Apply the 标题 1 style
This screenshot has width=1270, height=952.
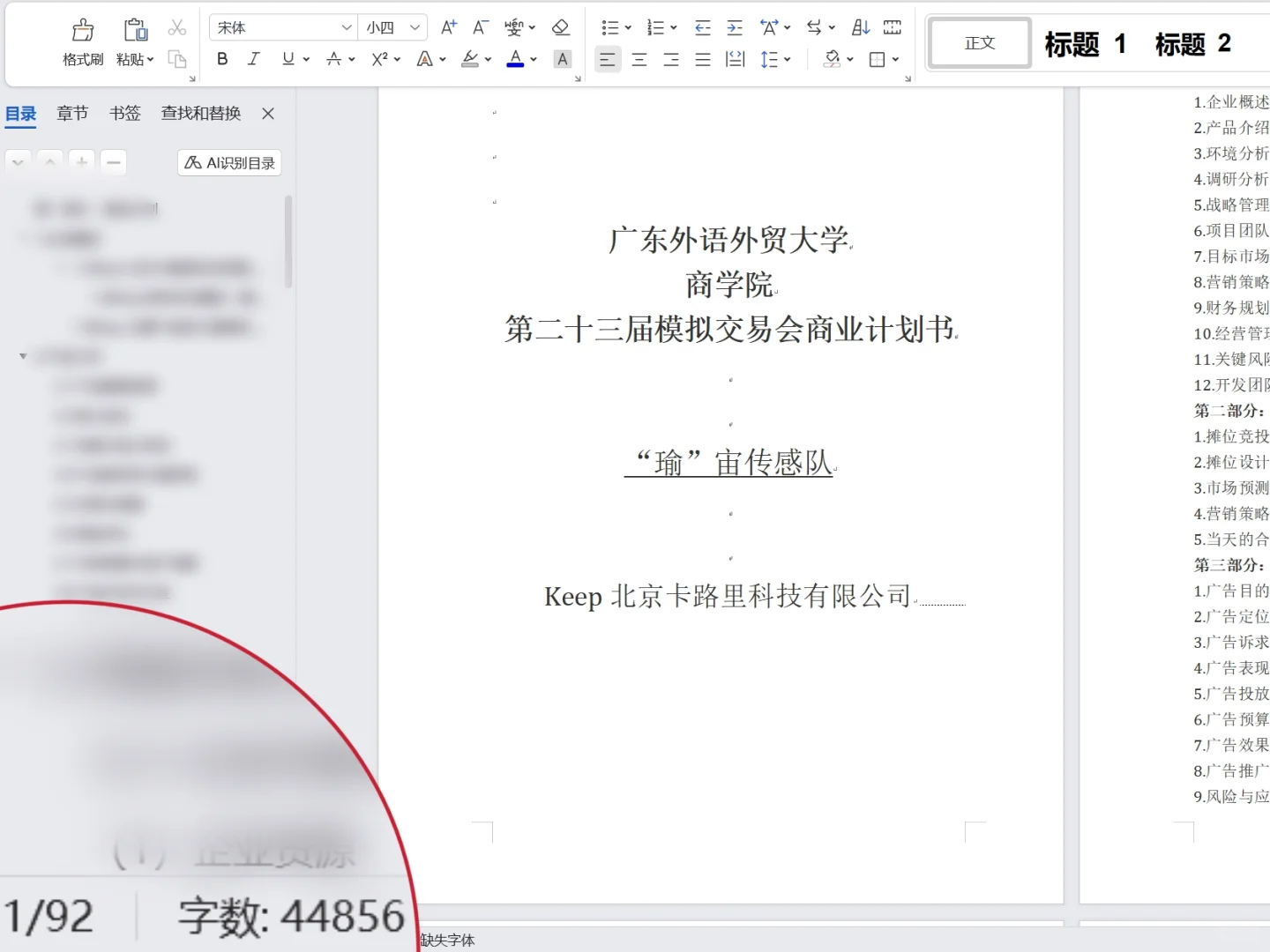click(1085, 43)
